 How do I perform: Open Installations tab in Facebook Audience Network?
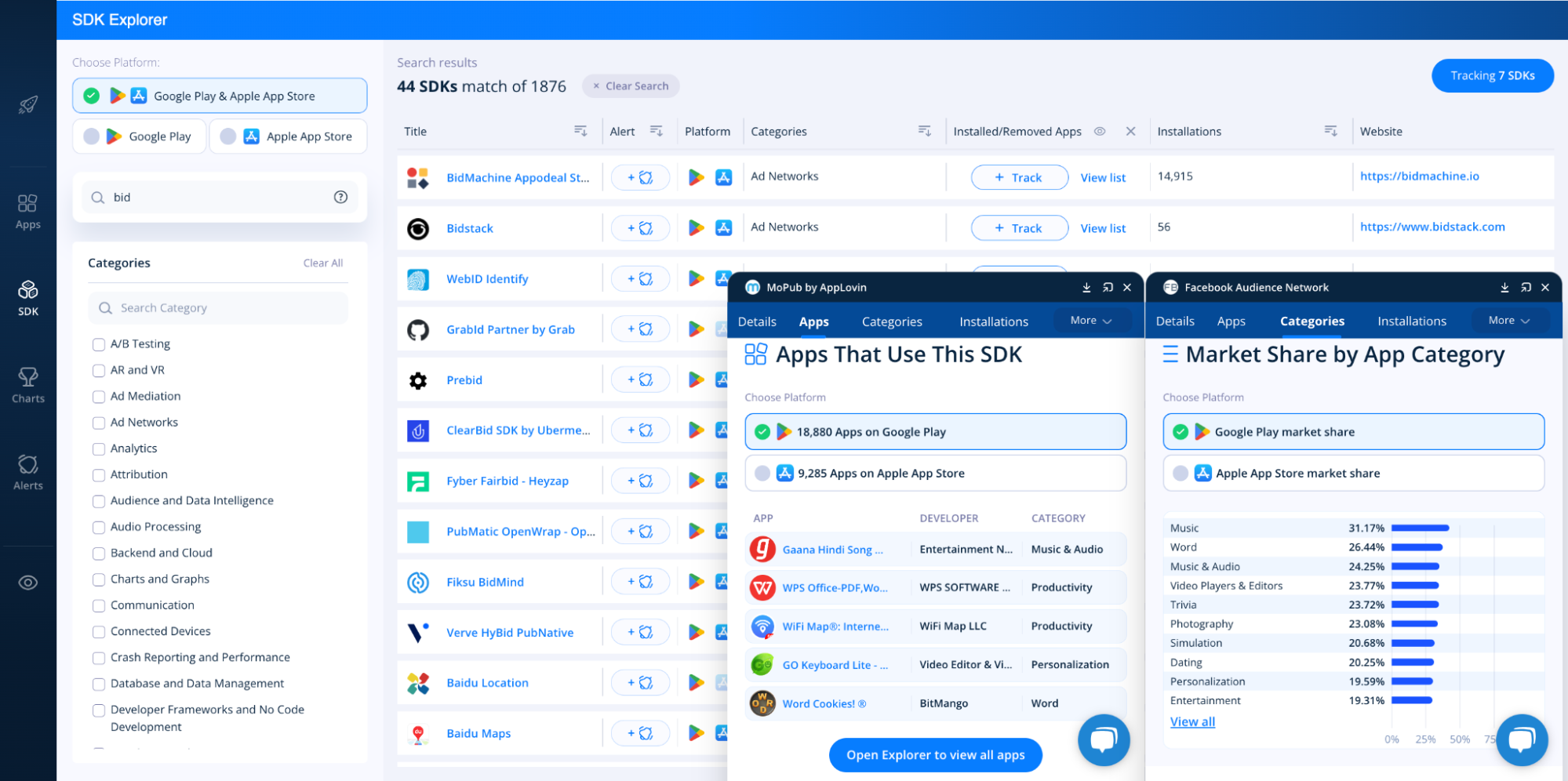[x=1412, y=321]
